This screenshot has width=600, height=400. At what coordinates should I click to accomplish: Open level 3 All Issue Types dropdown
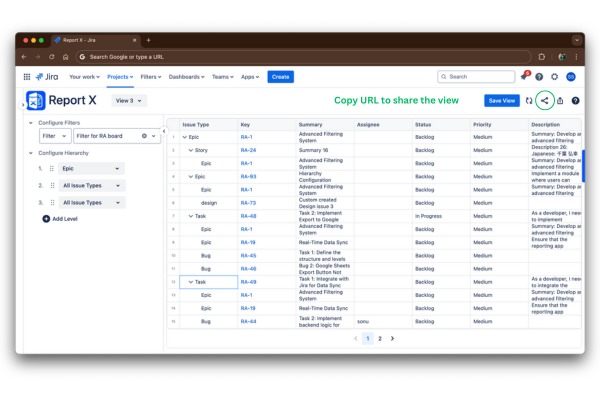tap(92, 202)
